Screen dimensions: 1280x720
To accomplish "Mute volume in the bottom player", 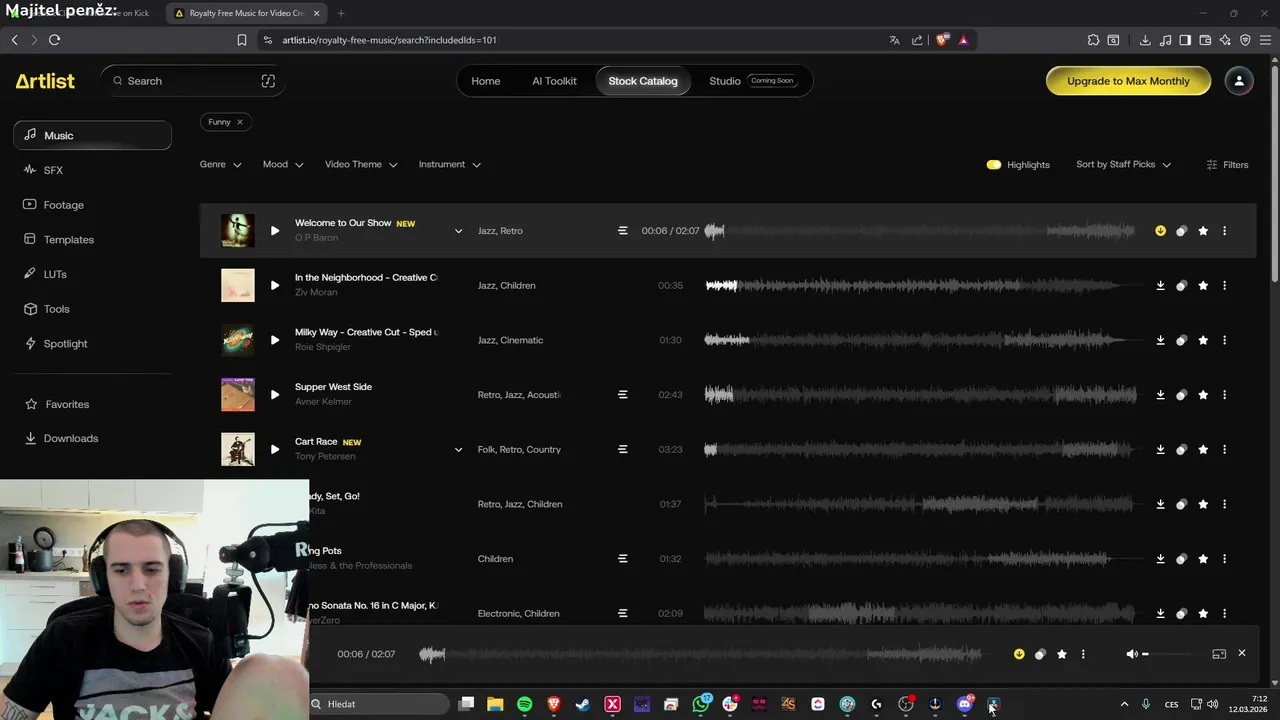I will coord(1131,654).
